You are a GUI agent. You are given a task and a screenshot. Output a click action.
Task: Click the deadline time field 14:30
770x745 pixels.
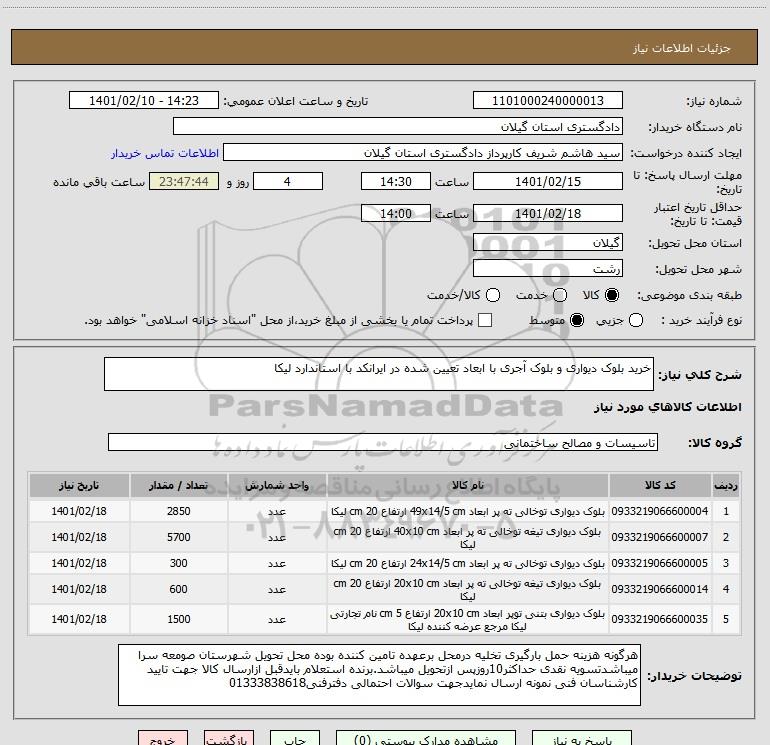pos(396,181)
